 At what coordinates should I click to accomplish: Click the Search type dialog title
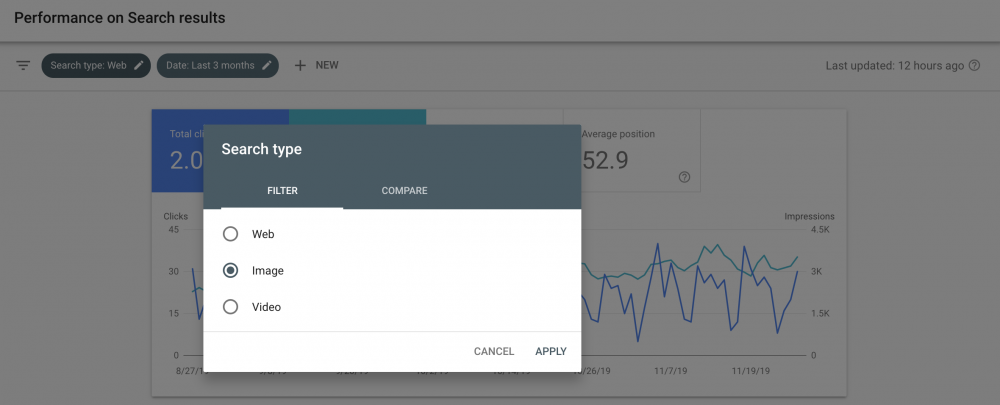click(x=261, y=149)
